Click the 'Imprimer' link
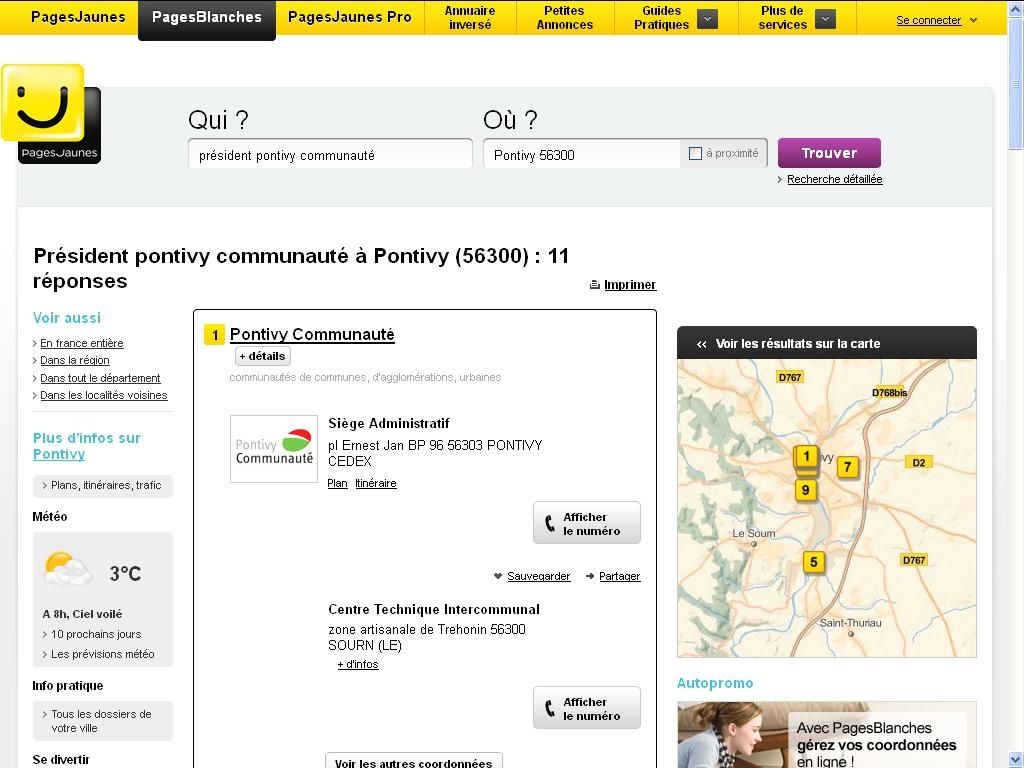 point(630,285)
